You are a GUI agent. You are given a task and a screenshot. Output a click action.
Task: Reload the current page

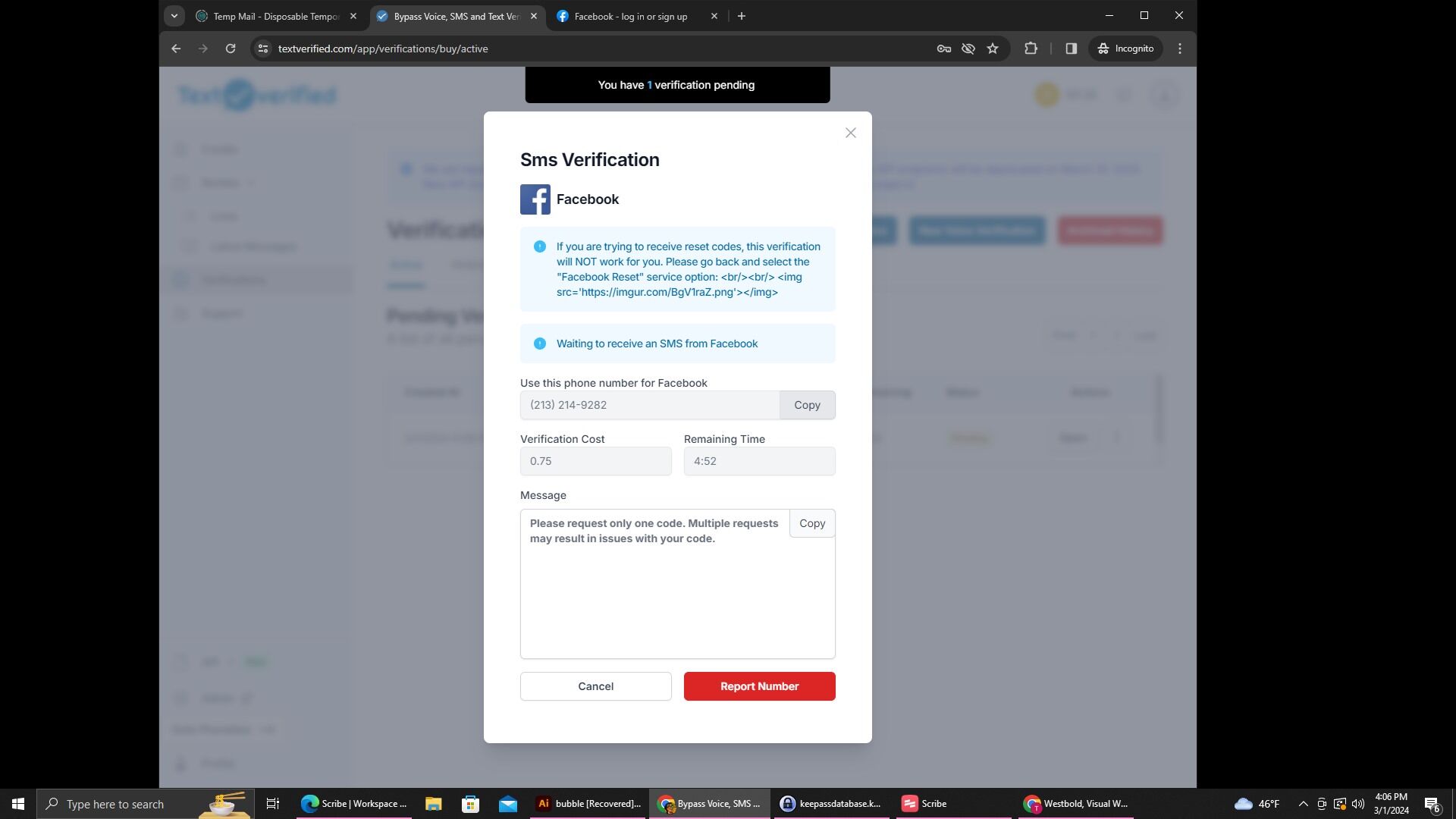[x=231, y=49]
